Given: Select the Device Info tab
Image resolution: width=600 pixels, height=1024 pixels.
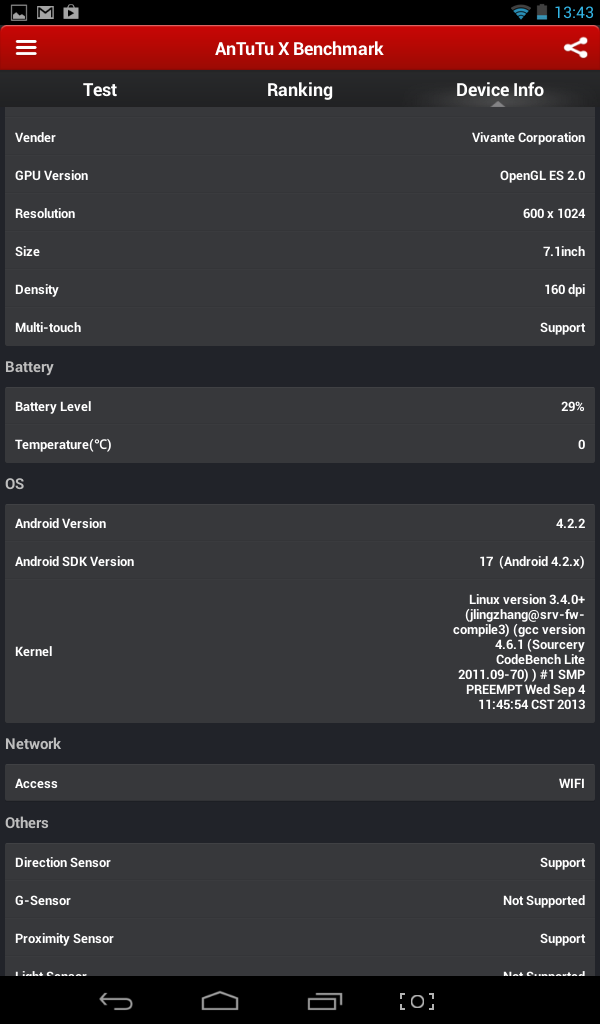Looking at the screenshot, I should (x=499, y=90).
